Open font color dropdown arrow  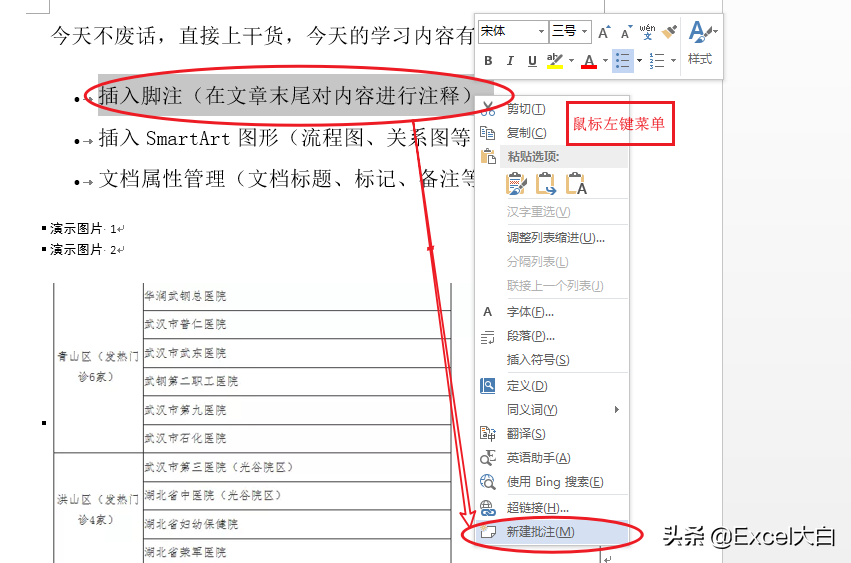pos(605,61)
